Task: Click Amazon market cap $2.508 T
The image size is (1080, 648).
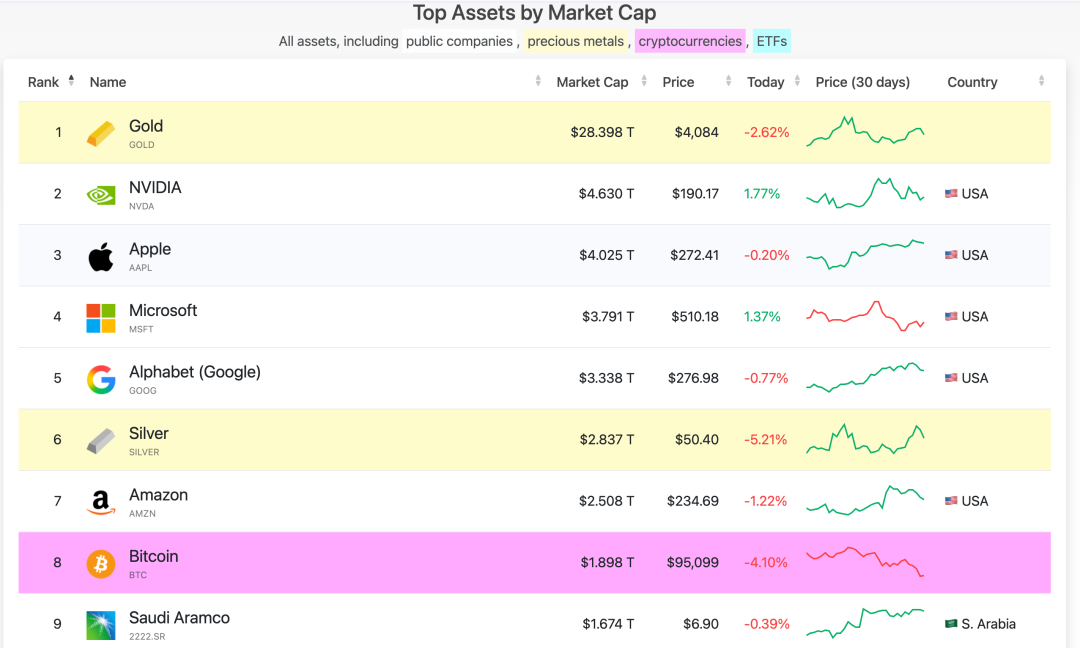Action: (x=606, y=501)
